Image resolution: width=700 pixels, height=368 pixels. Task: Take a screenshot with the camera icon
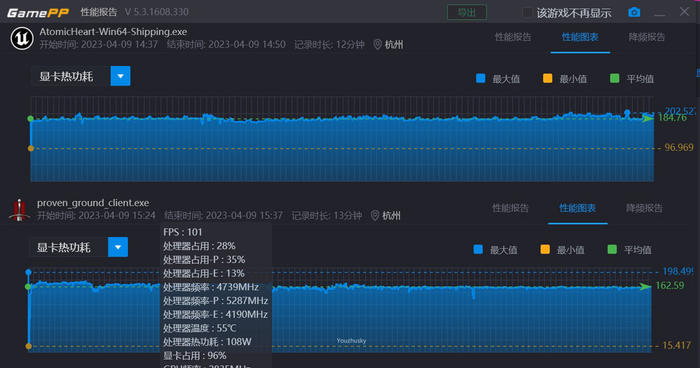tap(634, 12)
